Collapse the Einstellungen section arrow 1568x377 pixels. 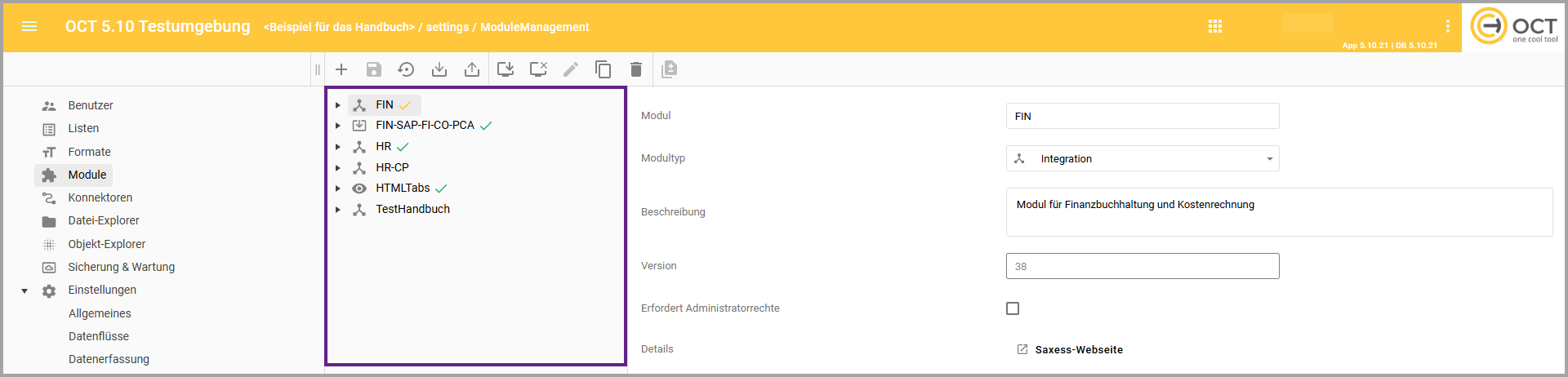point(24,291)
